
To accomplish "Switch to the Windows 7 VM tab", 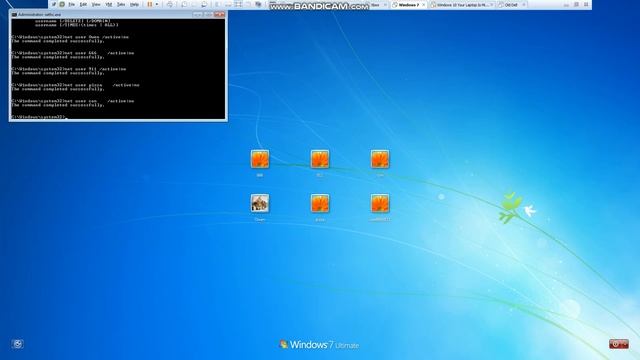I will point(408,5).
